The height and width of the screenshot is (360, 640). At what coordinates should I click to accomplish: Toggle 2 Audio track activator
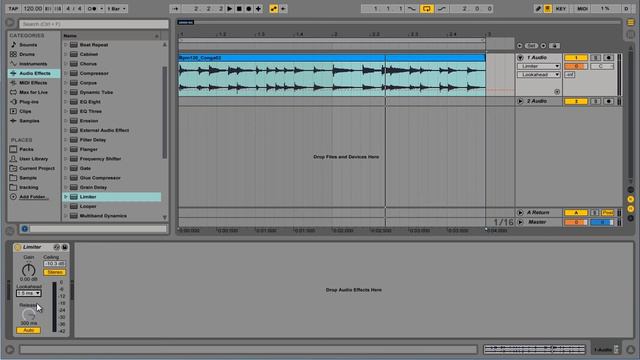point(576,101)
